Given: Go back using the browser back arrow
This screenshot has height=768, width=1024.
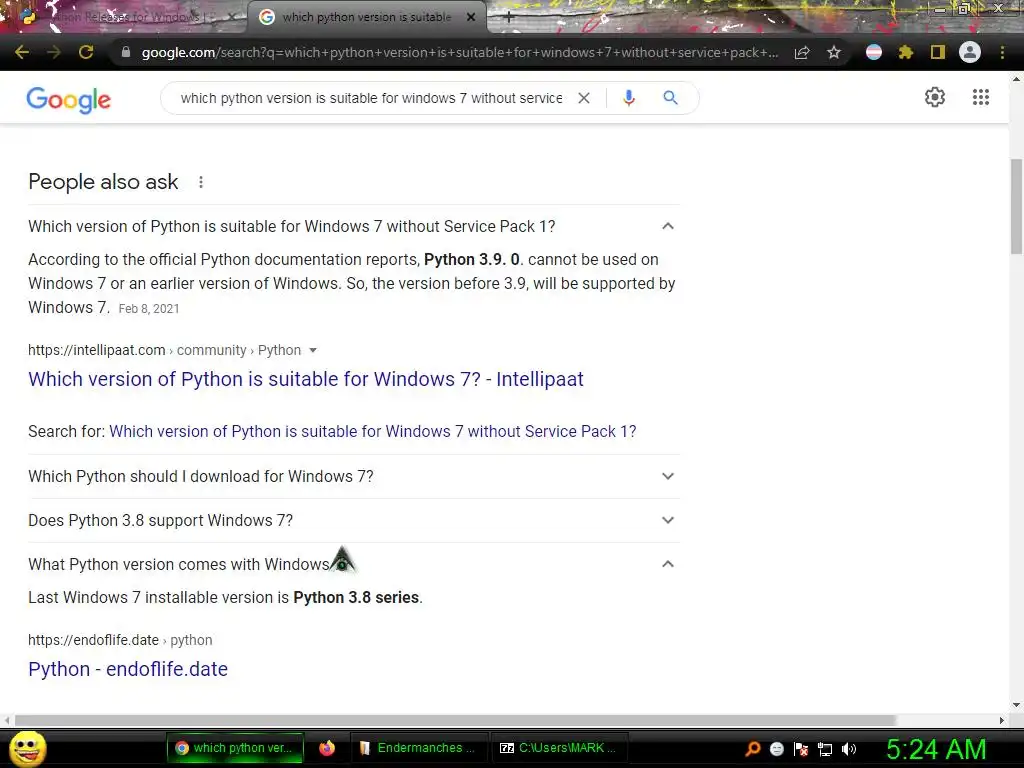Looking at the screenshot, I should [22, 52].
